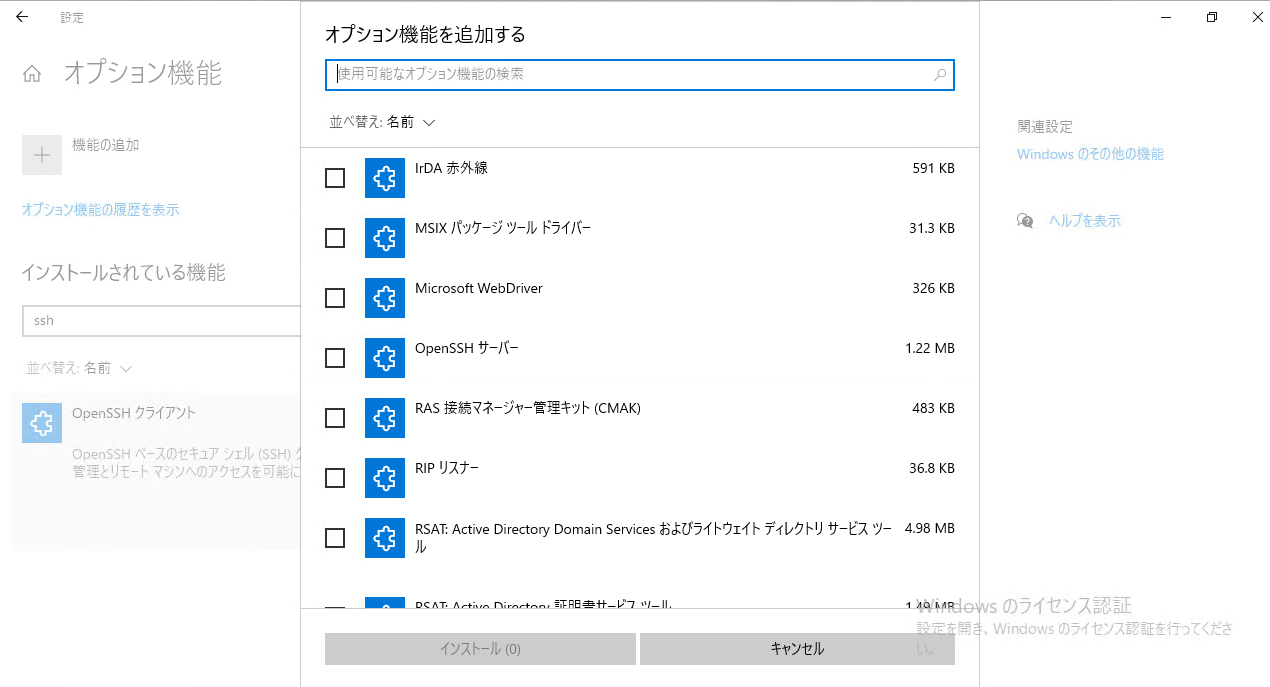Click the キャンセル button
Screen dimensions: 1270x687
tap(797, 649)
